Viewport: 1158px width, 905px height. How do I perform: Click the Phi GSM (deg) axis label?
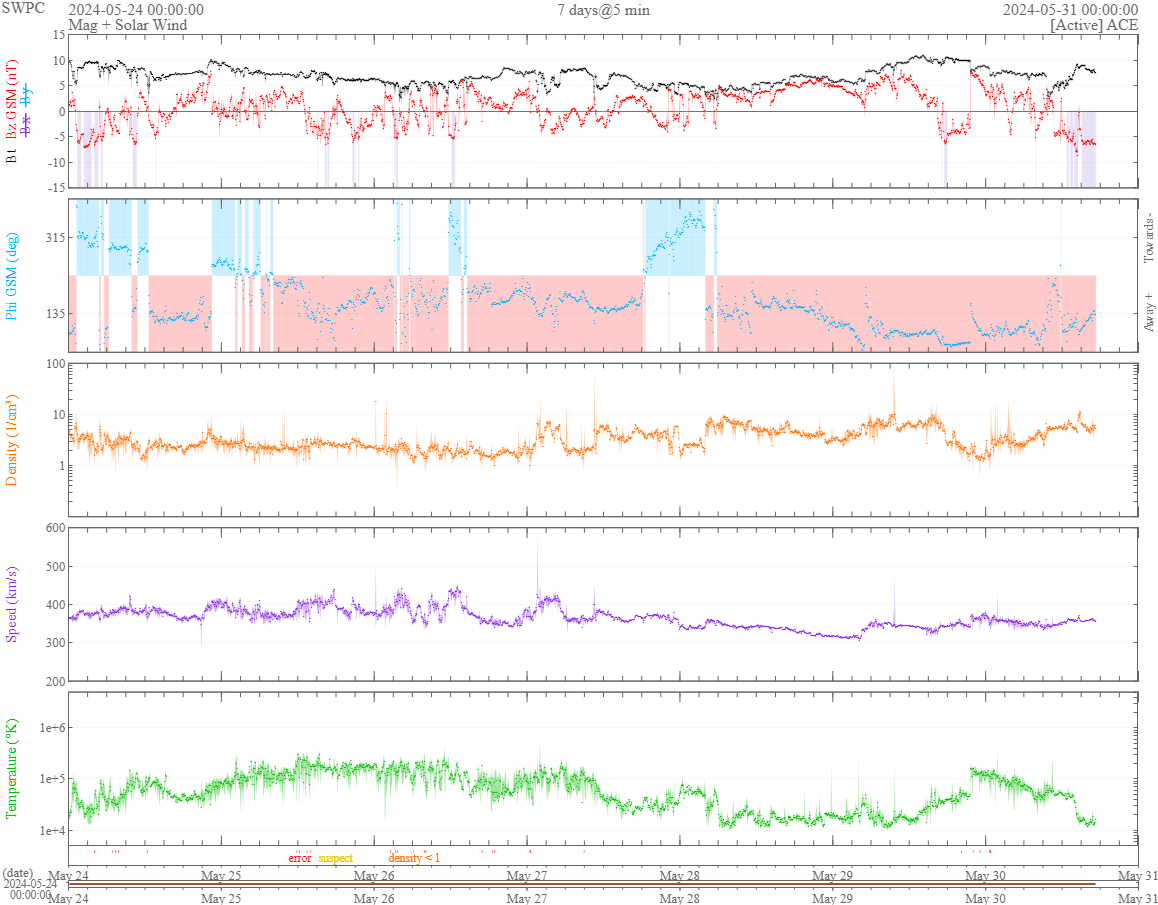pyautogui.click(x=11, y=276)
